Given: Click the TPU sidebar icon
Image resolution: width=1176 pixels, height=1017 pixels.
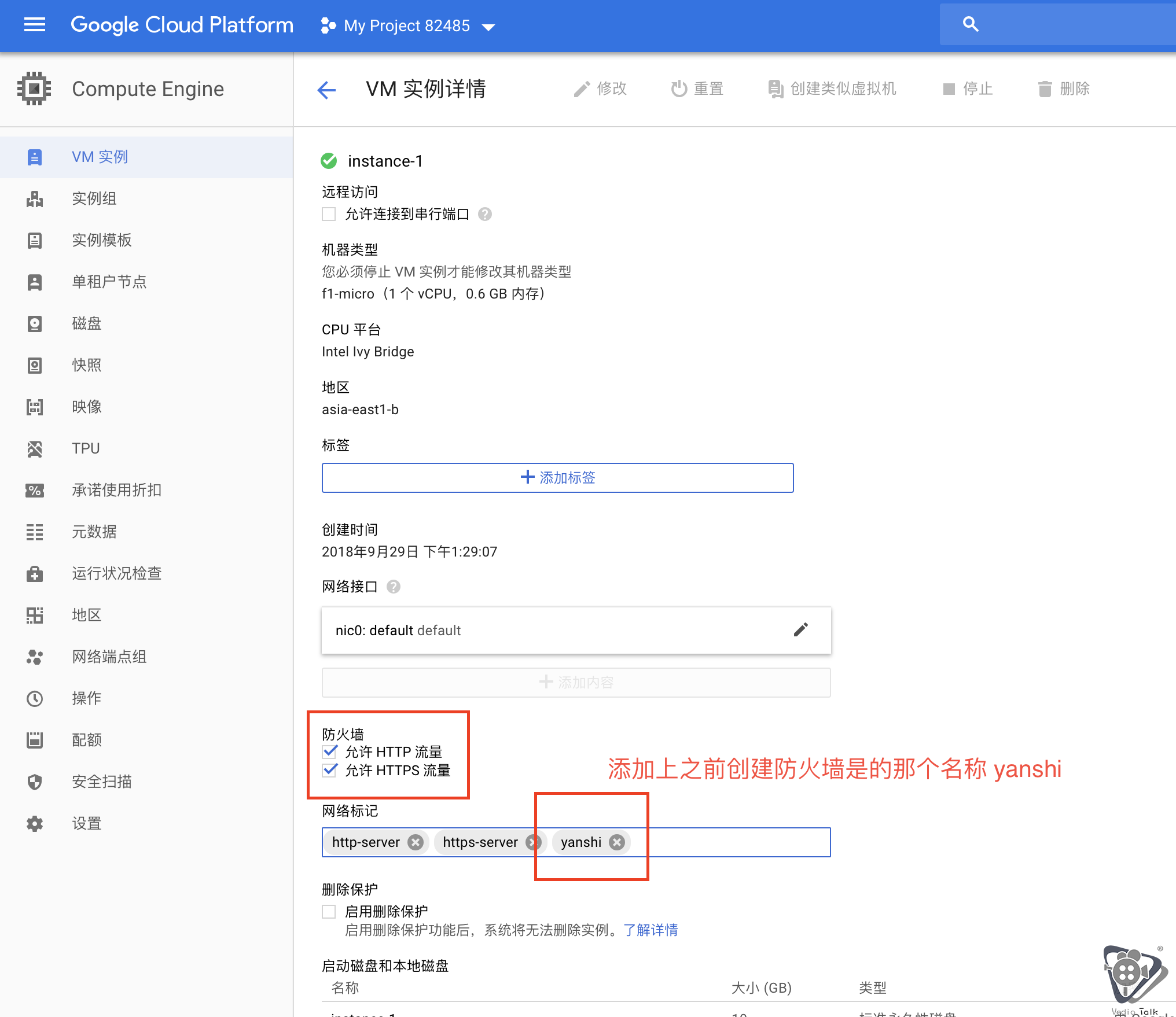Looking at the screenshot, I should pos(35,447).
